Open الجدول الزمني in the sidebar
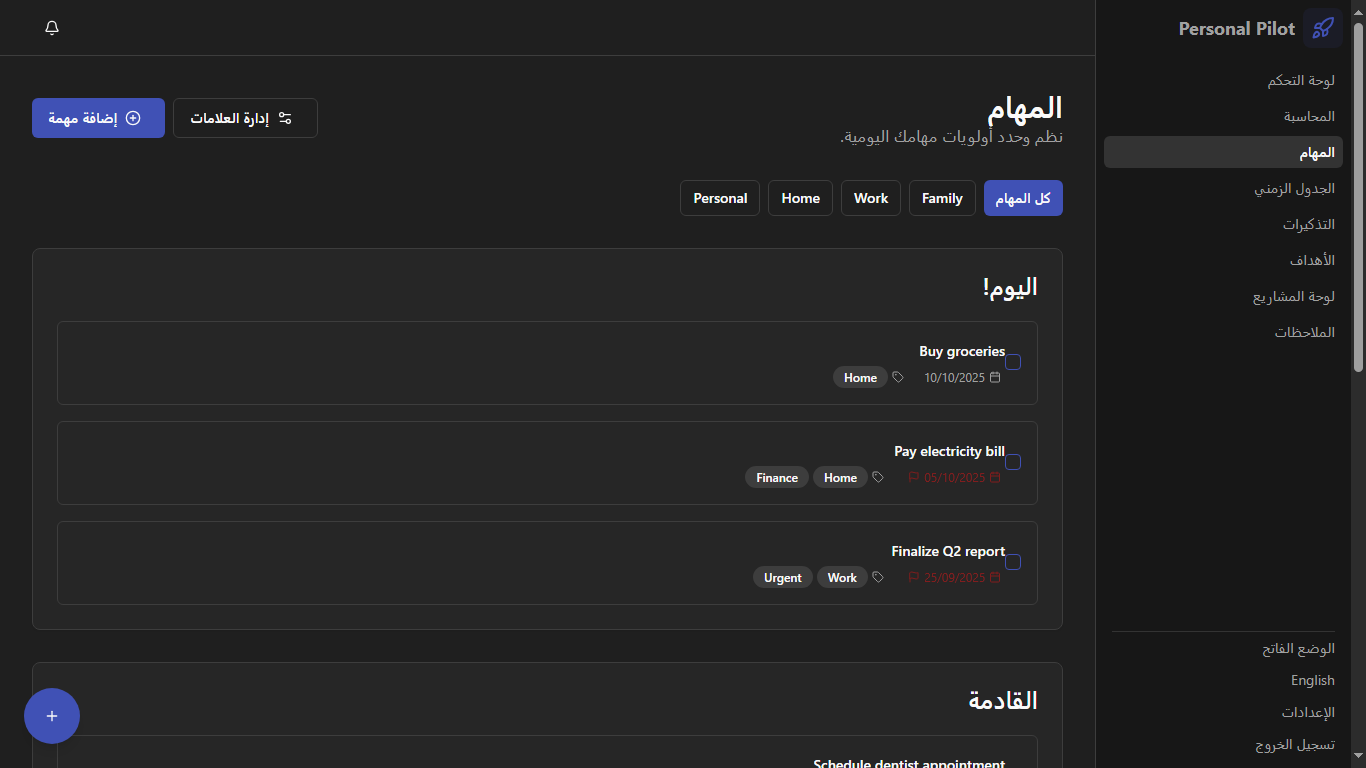The height and width of the screenshot is (768, 1366). pos(1294,188)
